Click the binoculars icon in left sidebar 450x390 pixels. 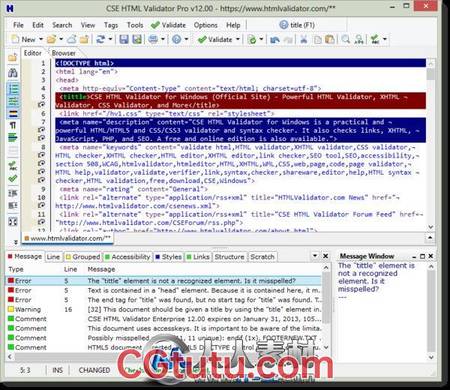tap(13, 72)
